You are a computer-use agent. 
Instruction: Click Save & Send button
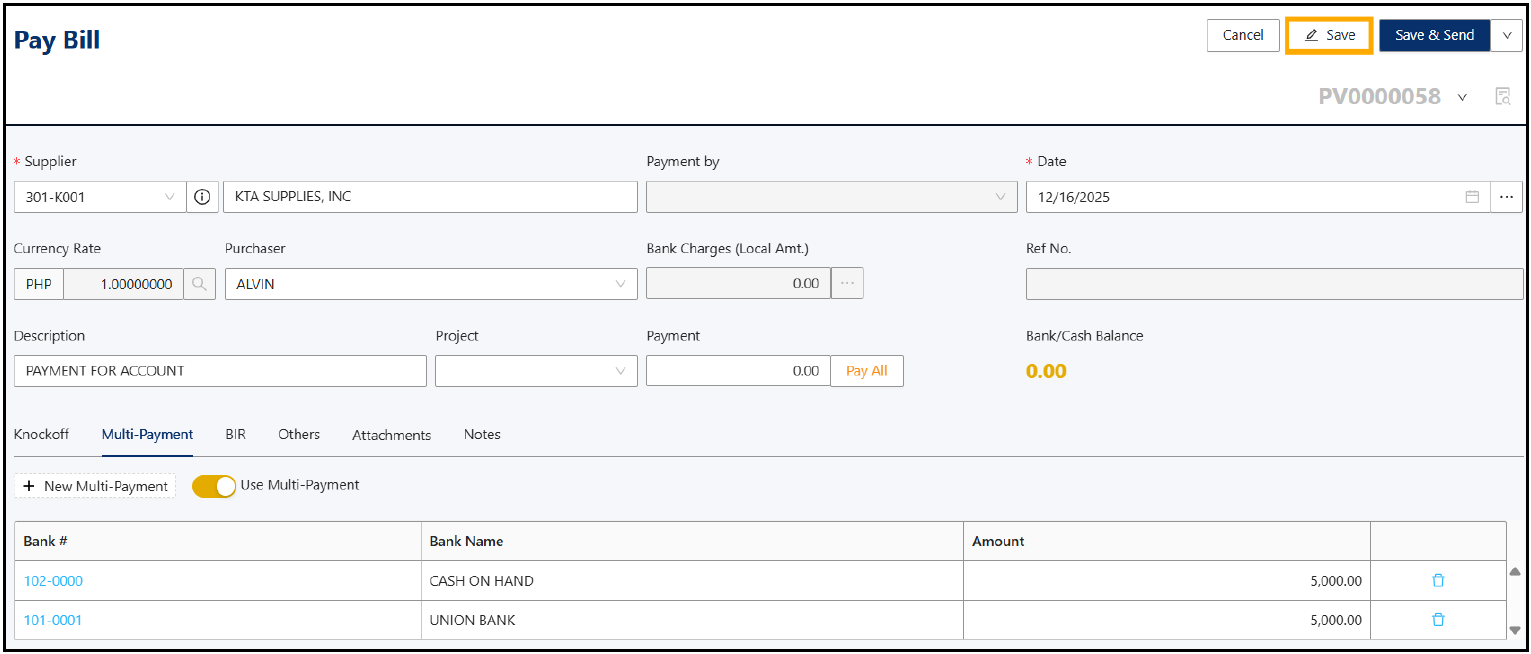1434,35
